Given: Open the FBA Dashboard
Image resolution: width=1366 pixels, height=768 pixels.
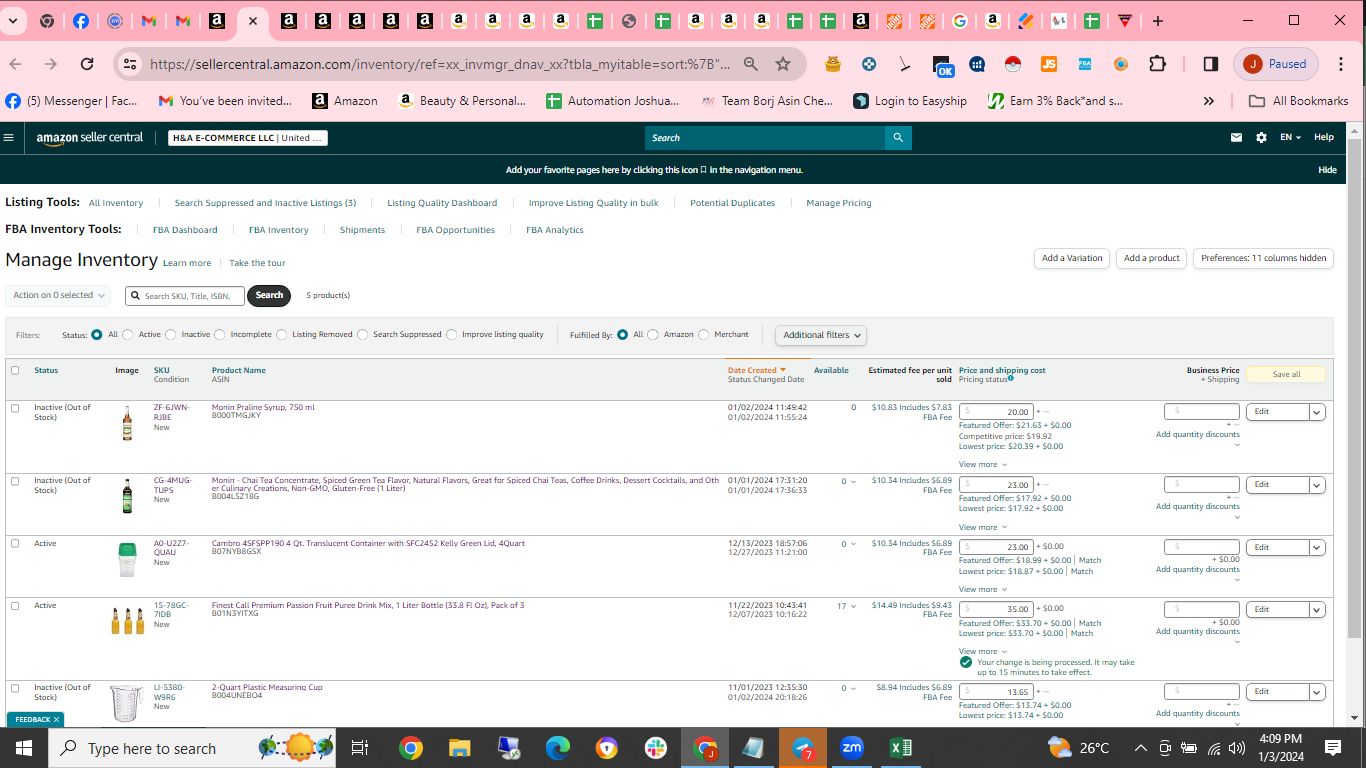Looking at the screenshot, I should [x=185, y=230].
